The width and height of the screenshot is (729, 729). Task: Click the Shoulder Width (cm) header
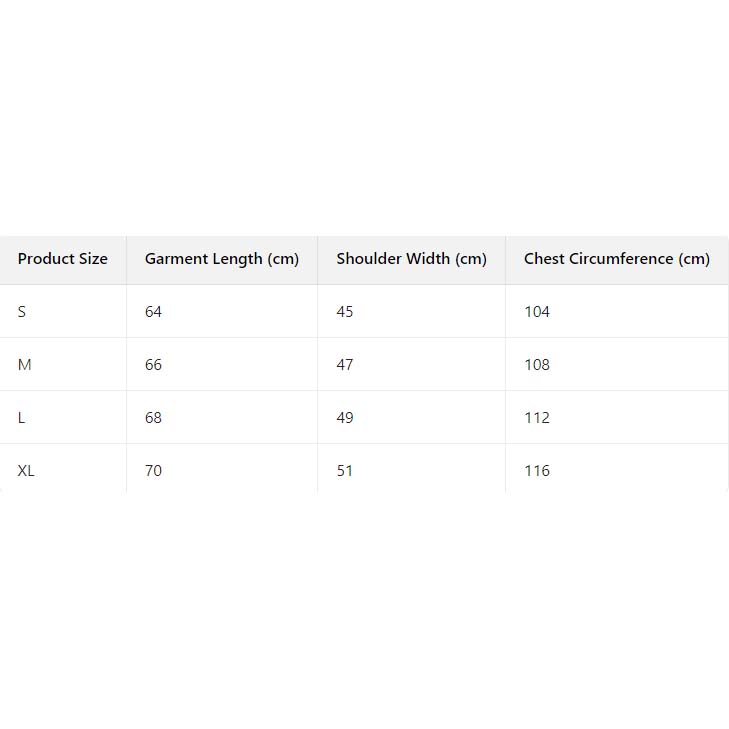pos(411,259)
